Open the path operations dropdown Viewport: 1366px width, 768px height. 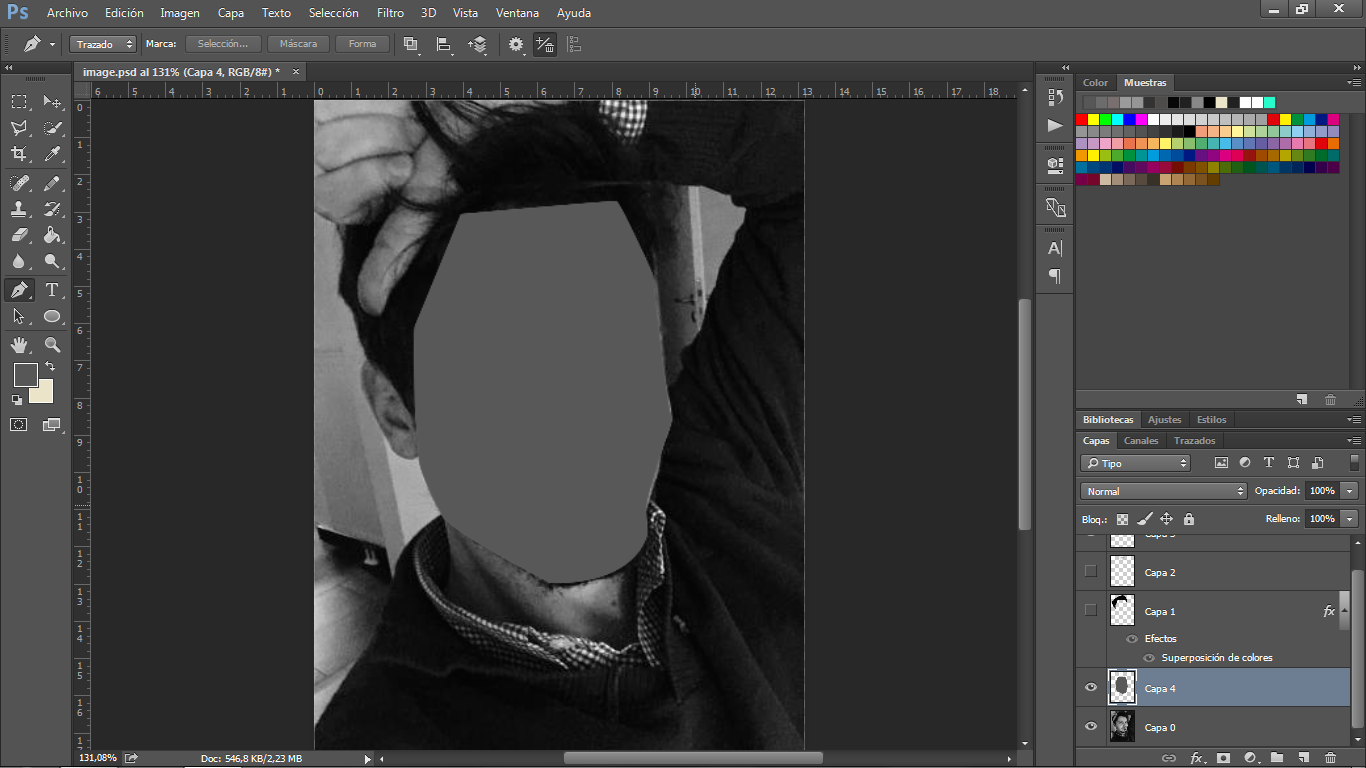(x=411, y=44)
